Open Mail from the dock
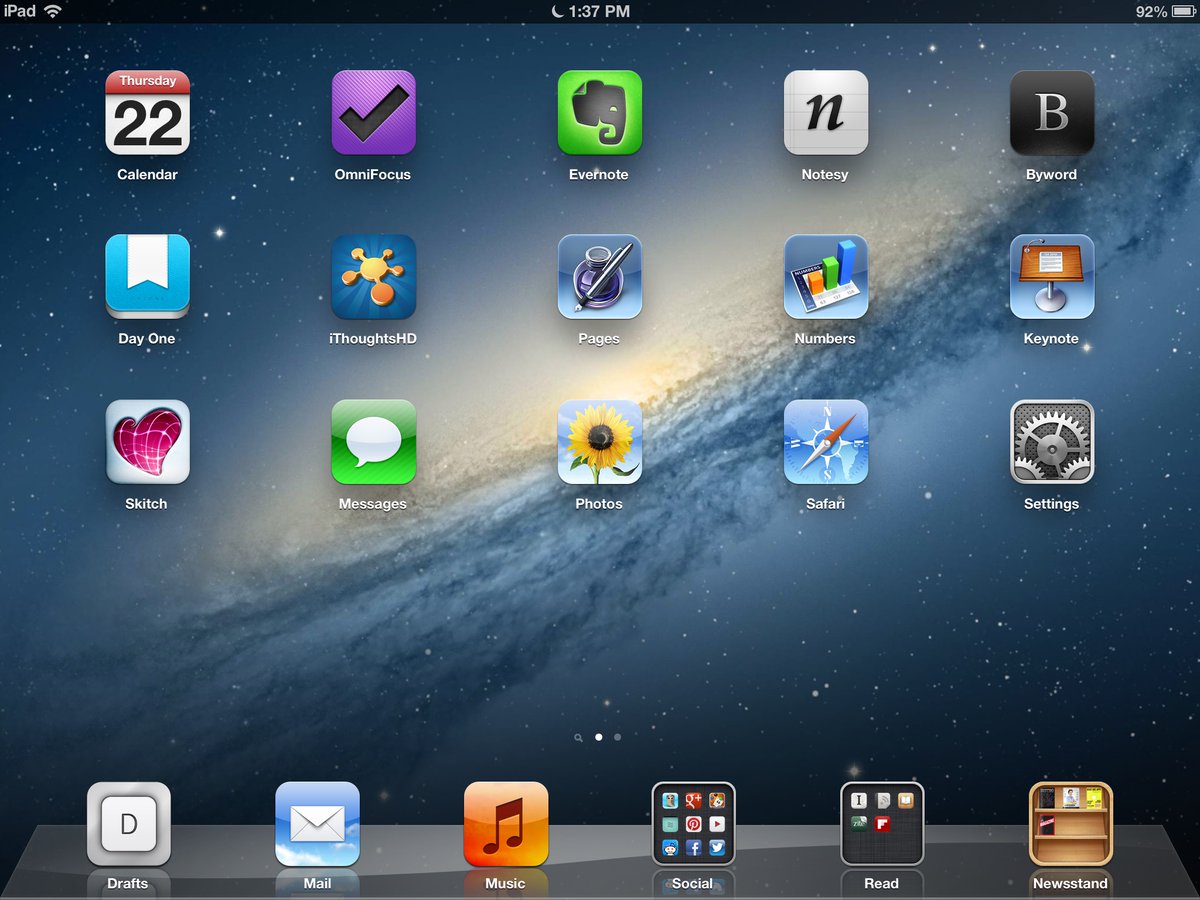The width and height of the screenshot is (1200, 900). (x=317, y=824)
